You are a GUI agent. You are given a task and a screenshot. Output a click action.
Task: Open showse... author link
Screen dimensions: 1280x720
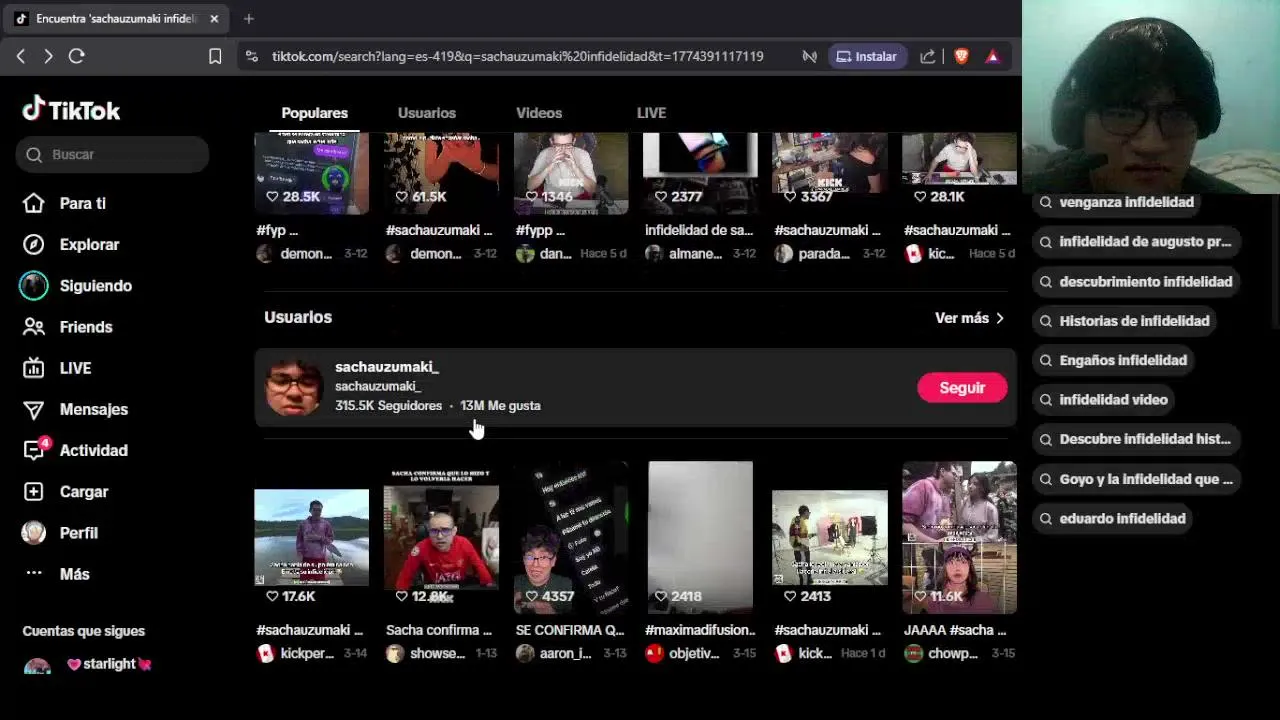pyautogui.click(x=426, y=653)
